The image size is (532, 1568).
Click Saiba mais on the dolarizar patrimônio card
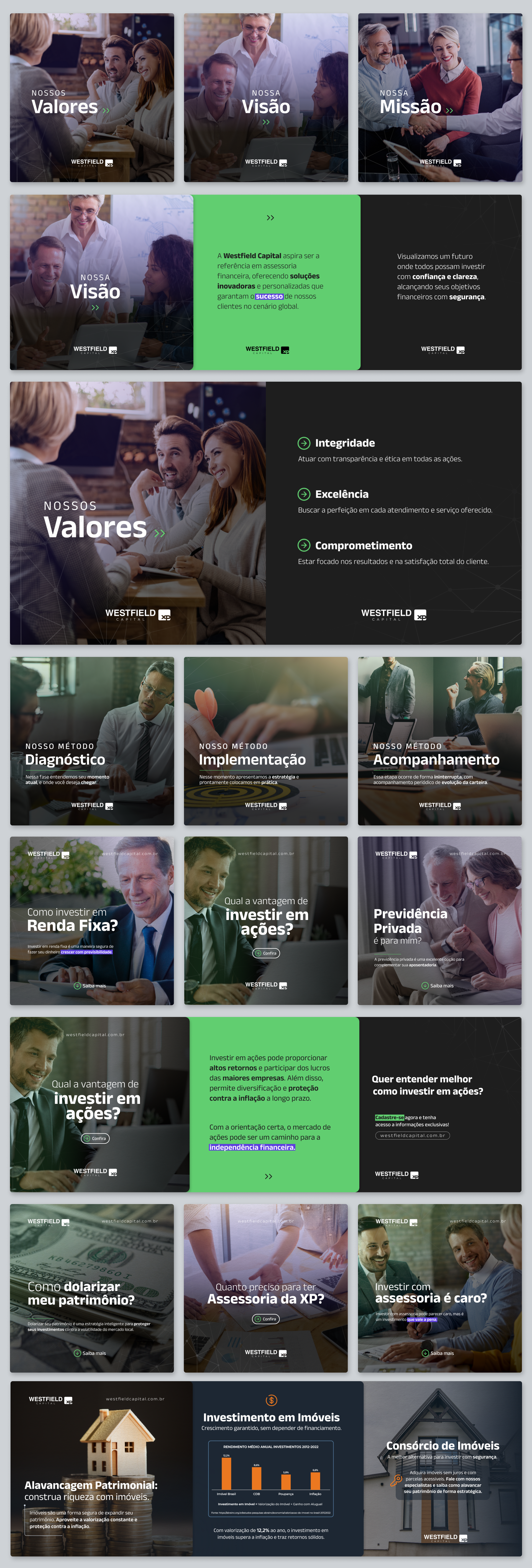point(90,1353)
